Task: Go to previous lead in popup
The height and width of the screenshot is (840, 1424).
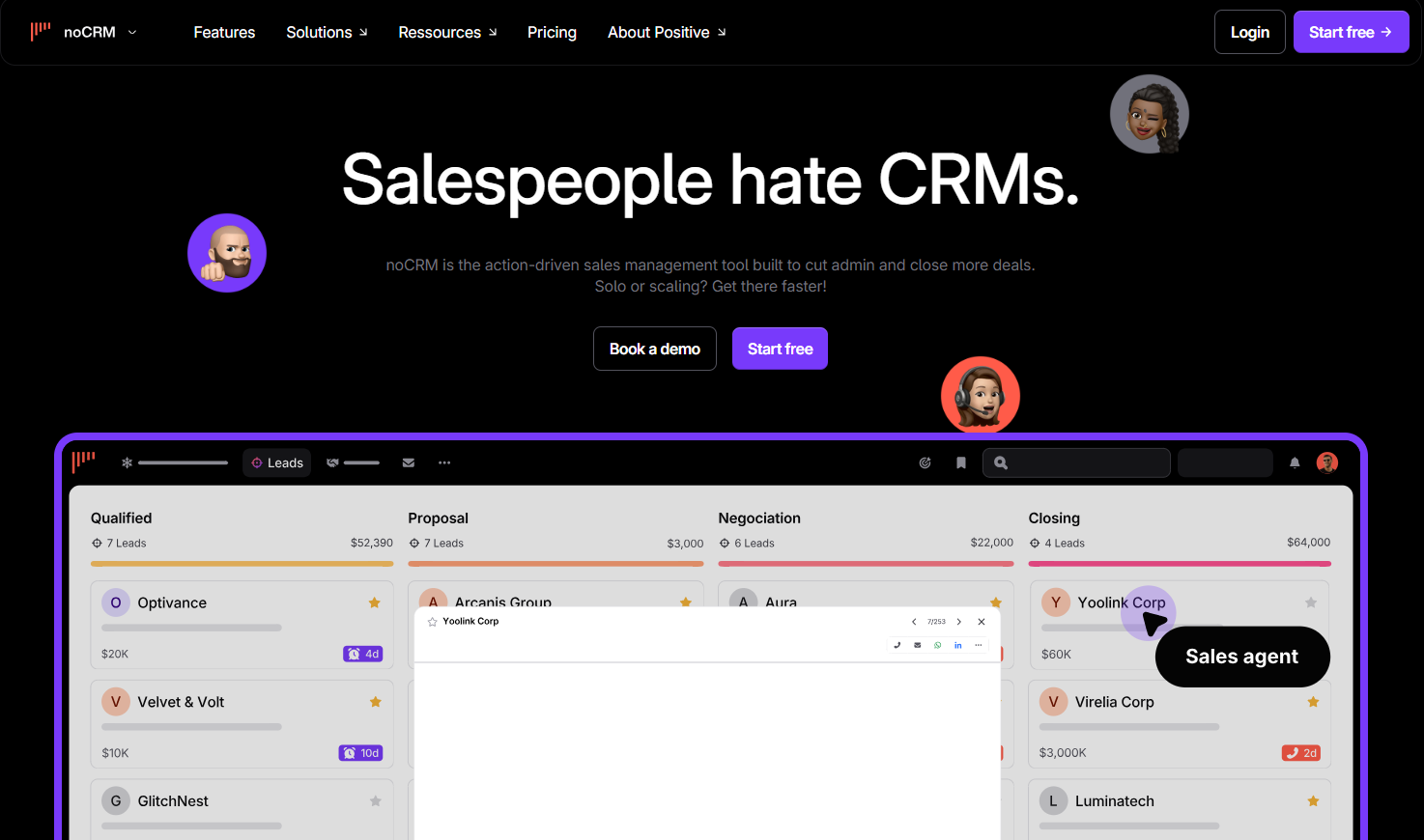Action: point(914,622)
